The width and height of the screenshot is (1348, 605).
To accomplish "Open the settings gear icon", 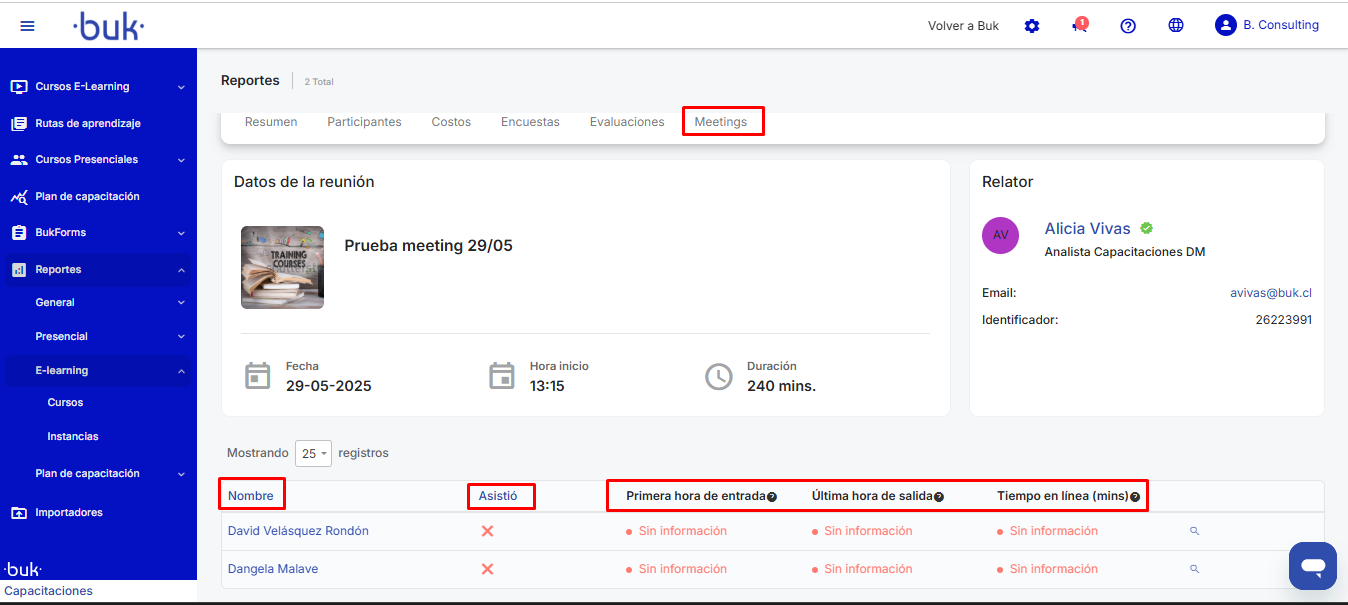I will 1032,26.
